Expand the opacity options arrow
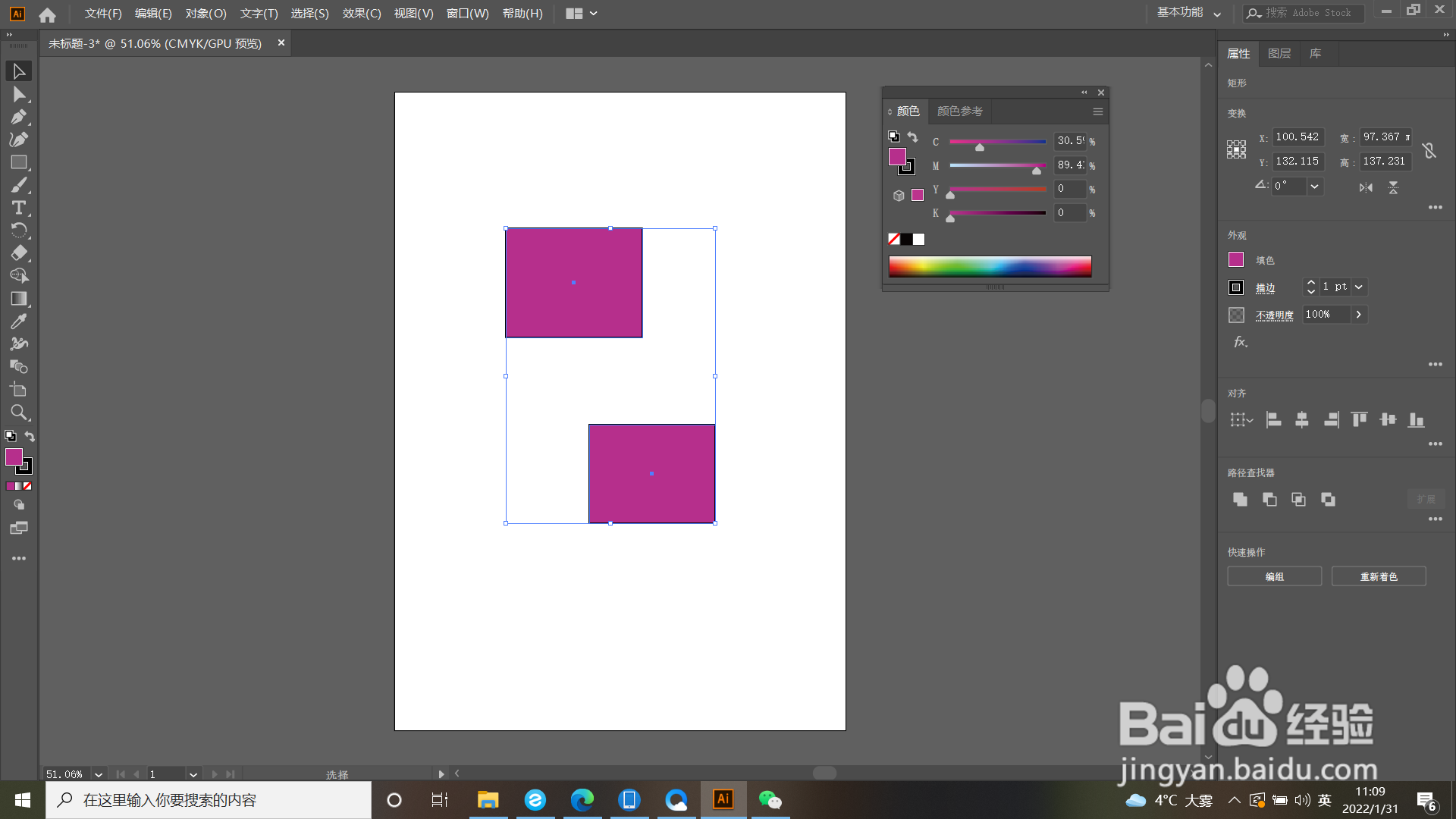 pos(1358,314)
